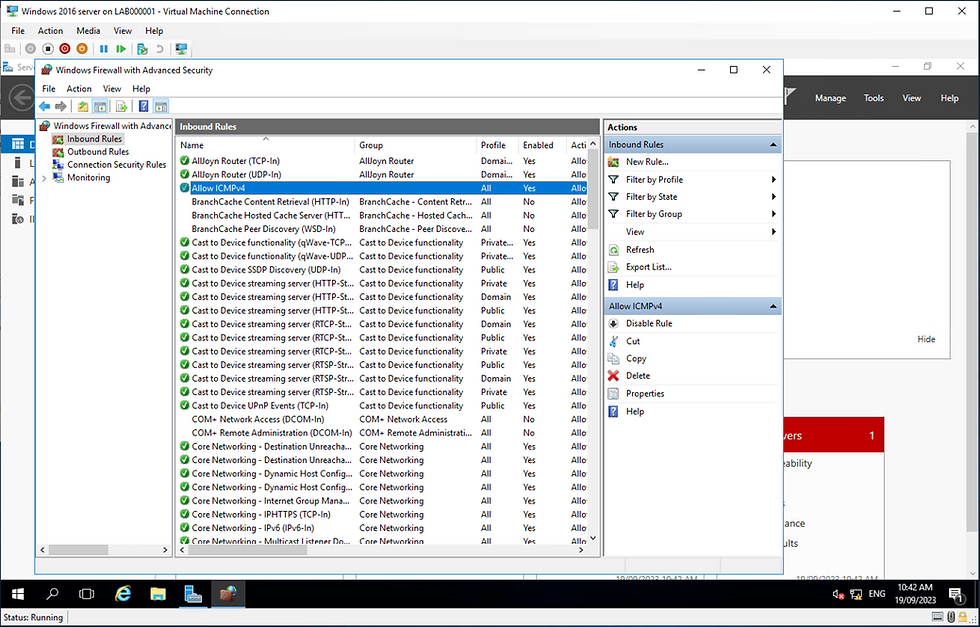Image resolution: width=980 pixels, height=627 pixels.
Task: Go back with the blue arrow in firewall toolbar
Action: click(x=44, y=106)
